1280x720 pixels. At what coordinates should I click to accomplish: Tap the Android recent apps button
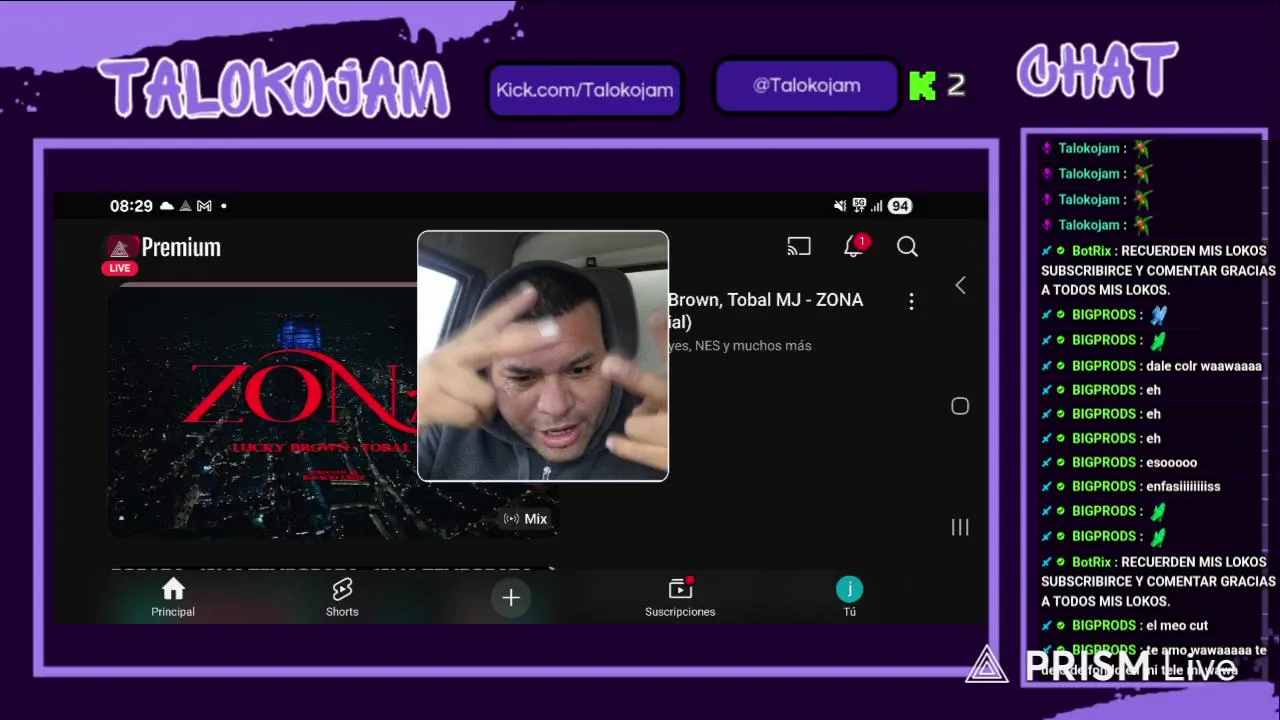coord(960,527)
